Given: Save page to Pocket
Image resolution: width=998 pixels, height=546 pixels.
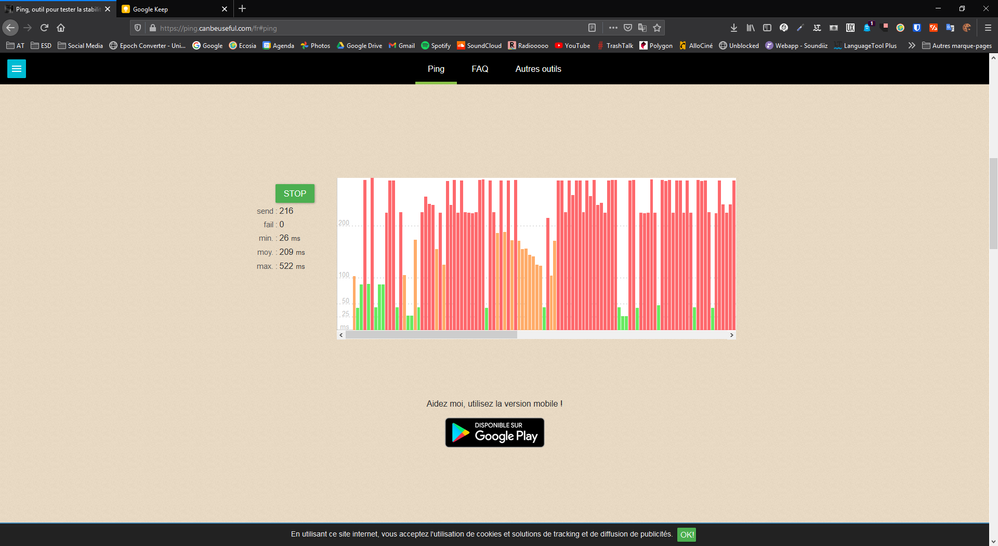Looking at the screenshot, I should (627, 28).
